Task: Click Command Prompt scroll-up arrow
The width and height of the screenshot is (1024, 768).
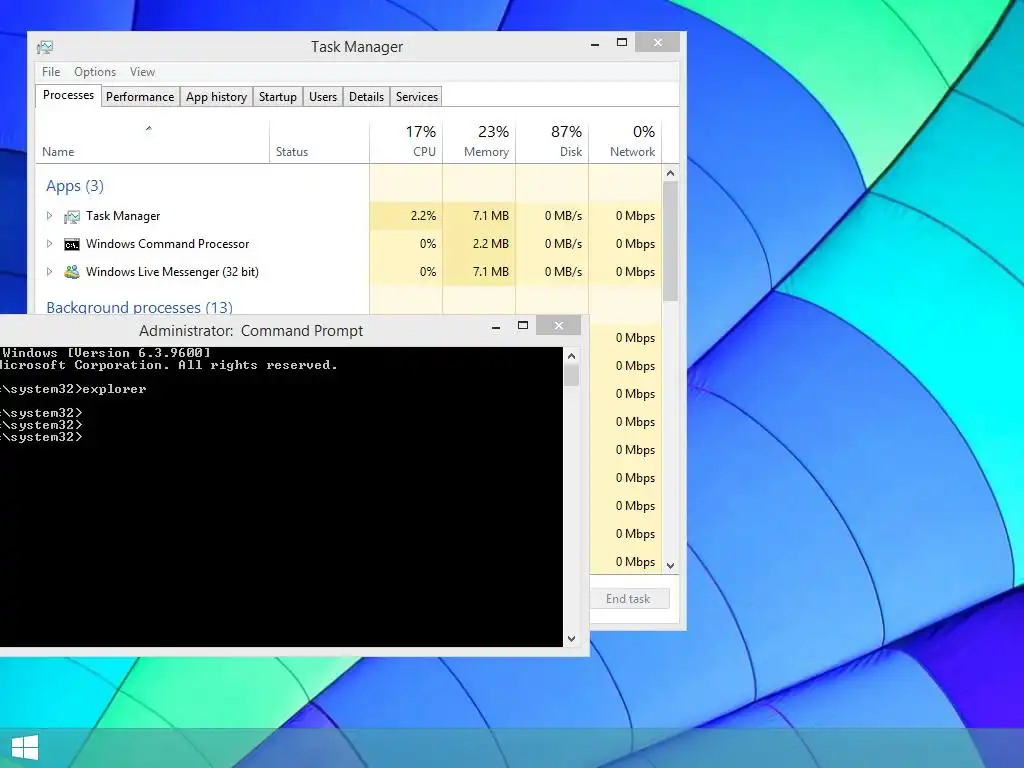Action: 571,356
